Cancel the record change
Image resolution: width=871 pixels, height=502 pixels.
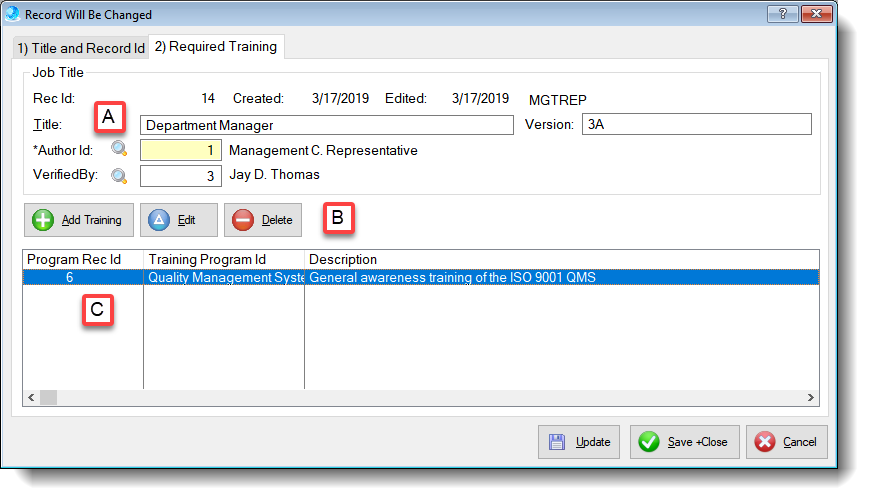point(787,442)
